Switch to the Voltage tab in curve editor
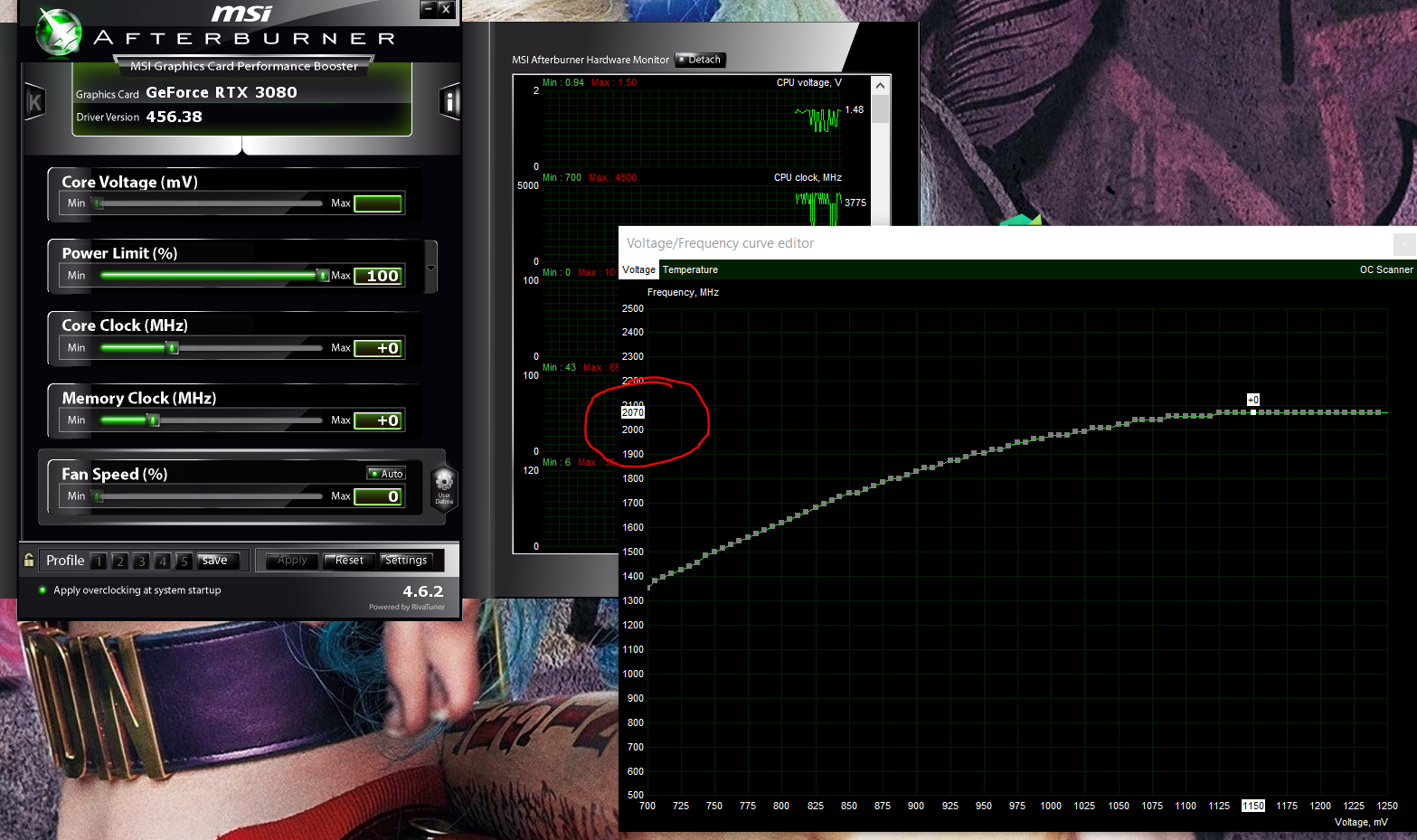The width and height of the screenshot is (1417, 840). 638,269
